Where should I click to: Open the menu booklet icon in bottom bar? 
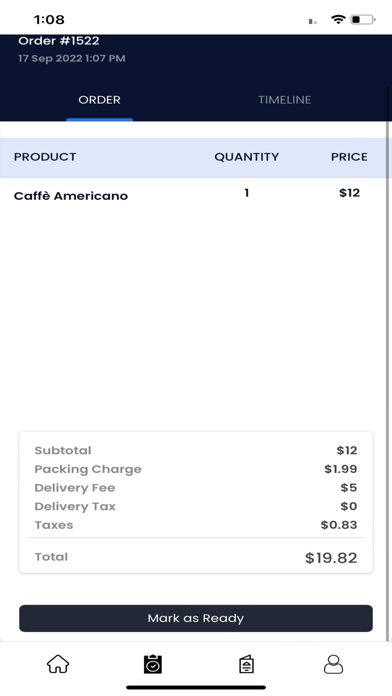(x=246, y=664)
